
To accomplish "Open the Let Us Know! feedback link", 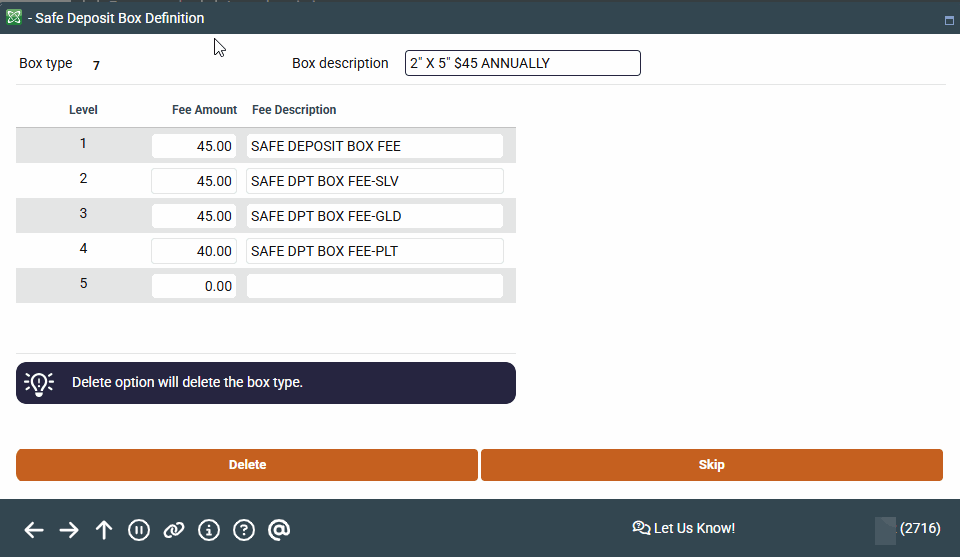I will tap(684, 528).
